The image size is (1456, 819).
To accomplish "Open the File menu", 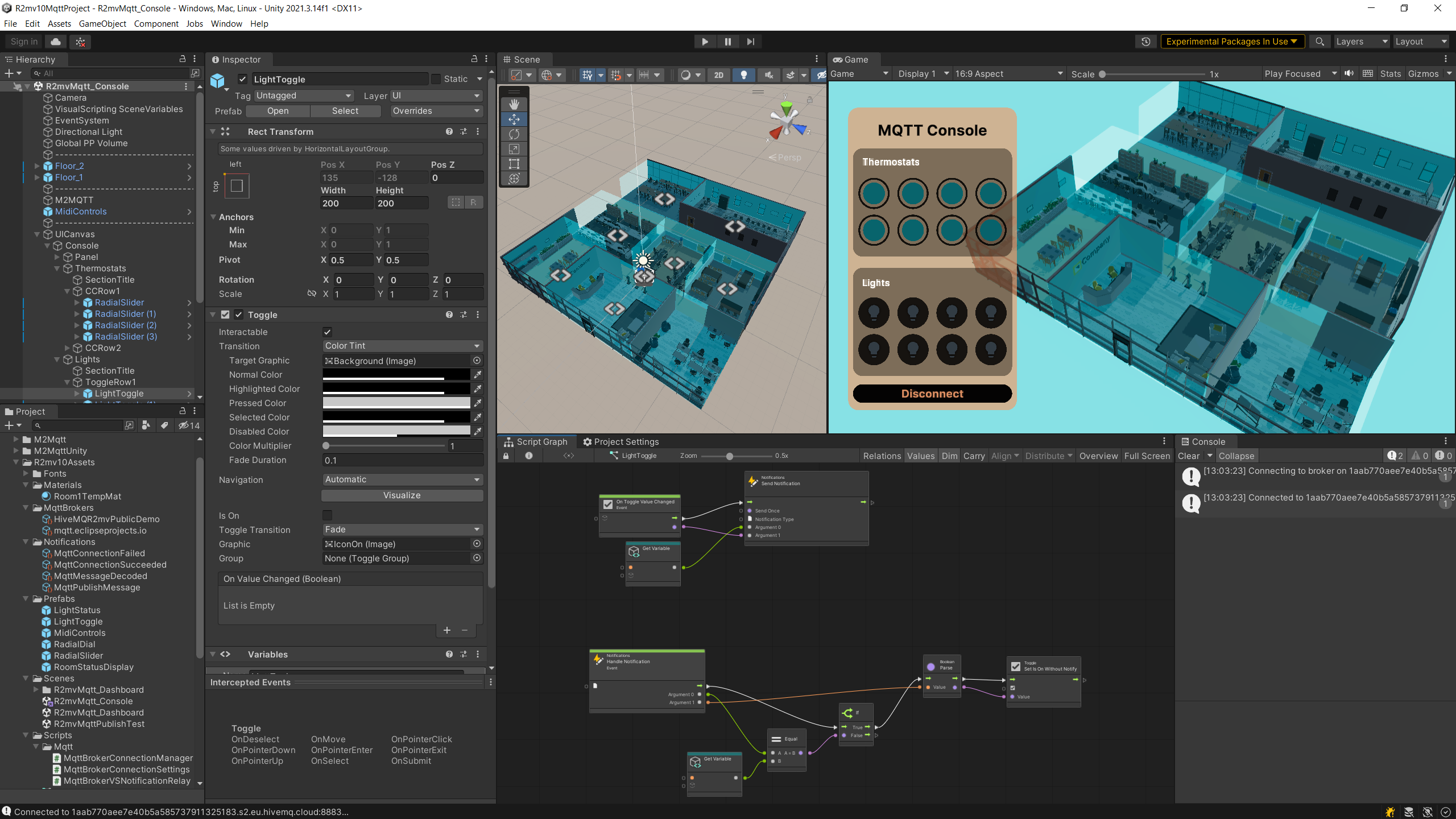I will 10,23.
